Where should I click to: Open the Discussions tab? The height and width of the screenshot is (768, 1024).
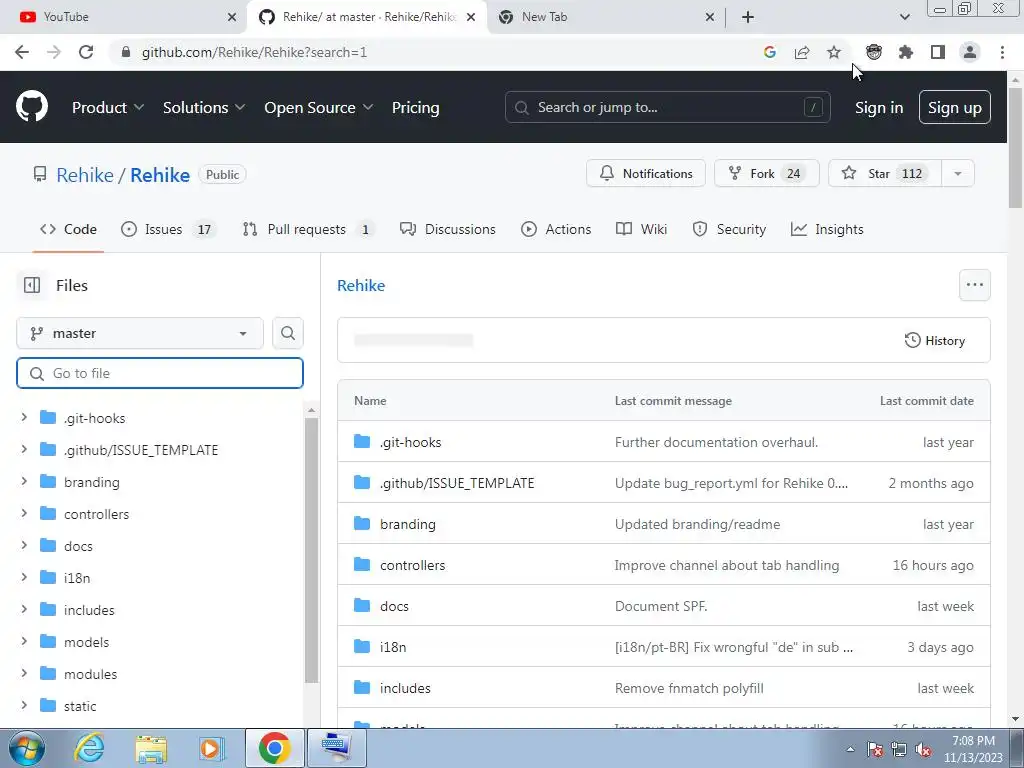point(447,229)
